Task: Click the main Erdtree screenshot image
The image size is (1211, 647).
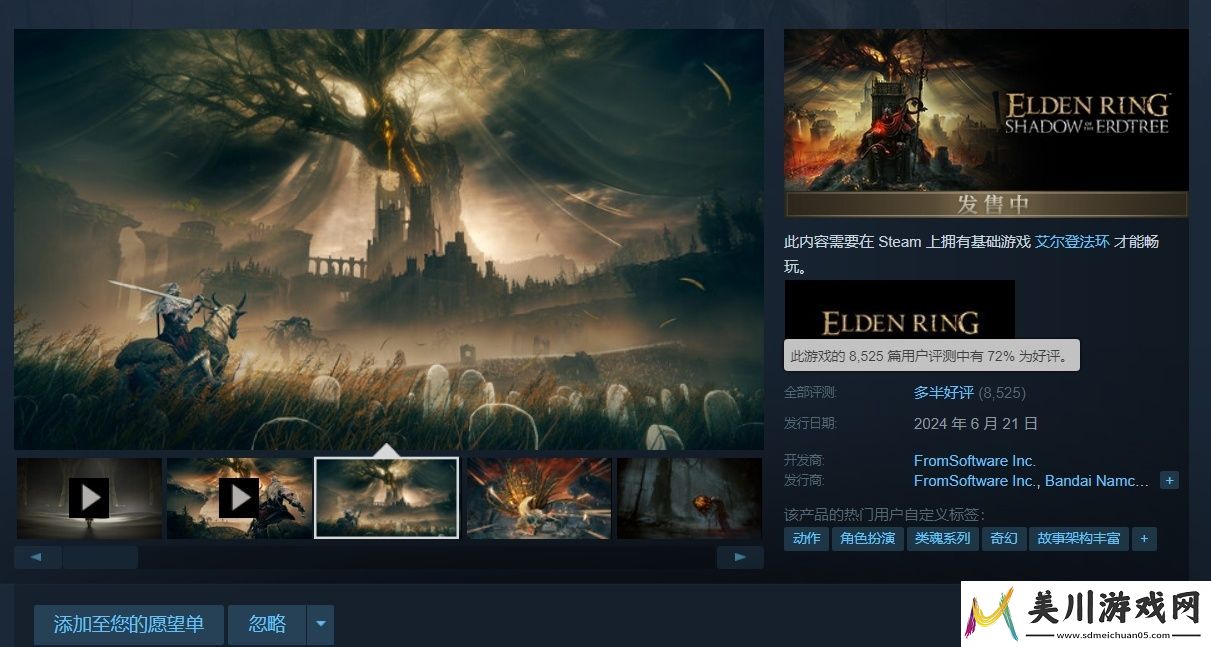Action: point(389,239)
